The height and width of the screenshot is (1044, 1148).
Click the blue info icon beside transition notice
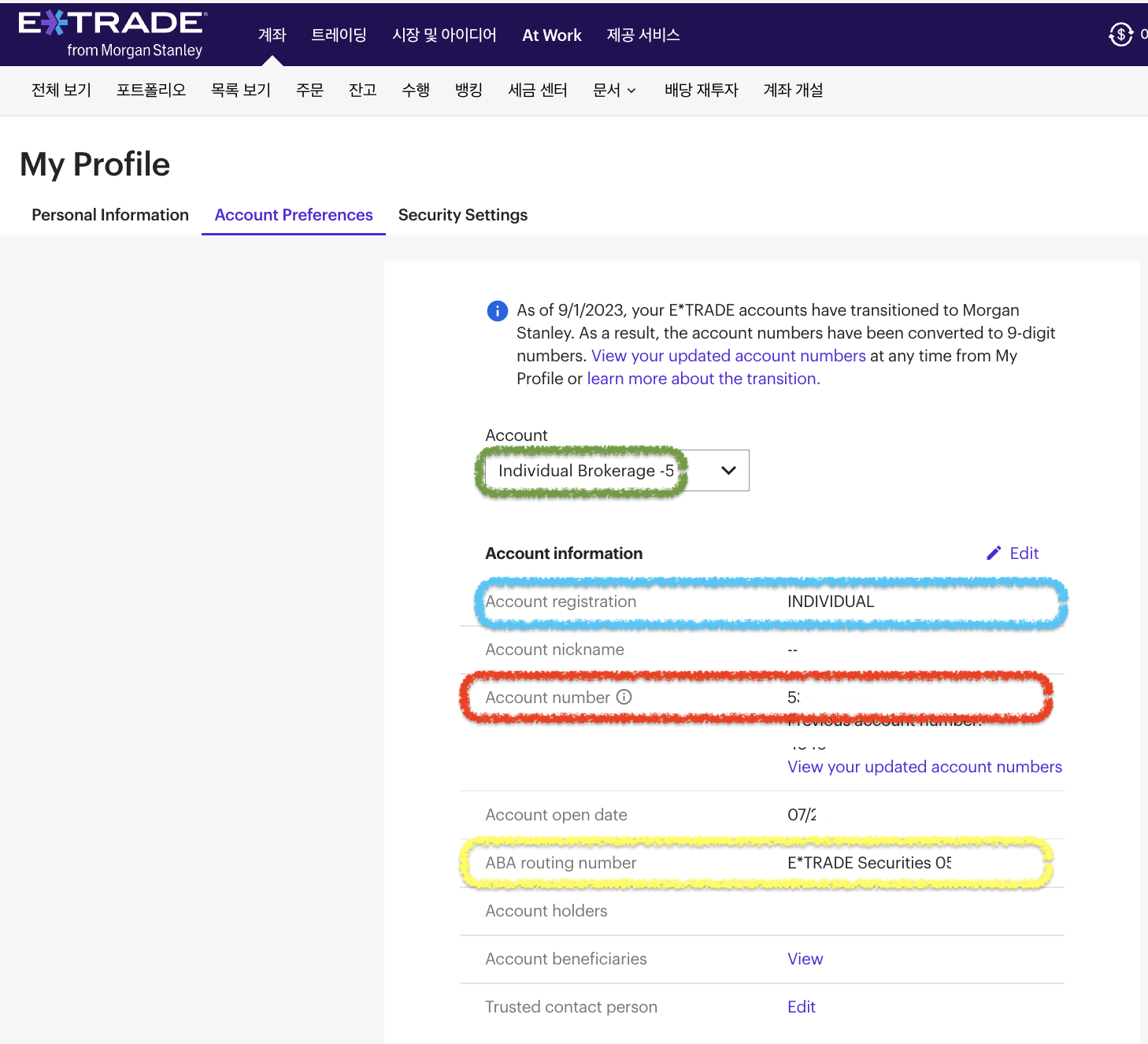click(498, 311)
